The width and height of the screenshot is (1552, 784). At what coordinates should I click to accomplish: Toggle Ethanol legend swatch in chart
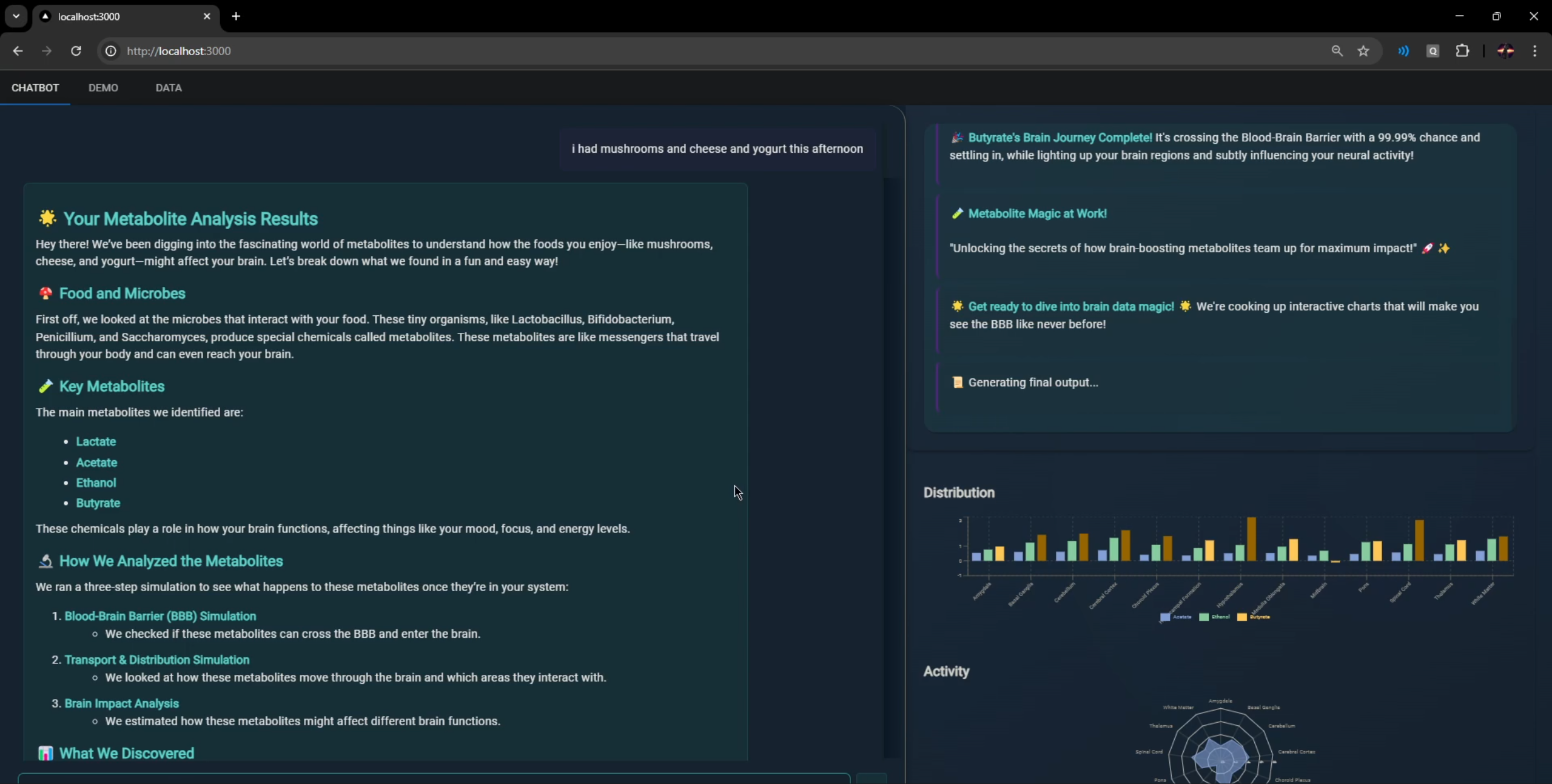point(1204,617)
